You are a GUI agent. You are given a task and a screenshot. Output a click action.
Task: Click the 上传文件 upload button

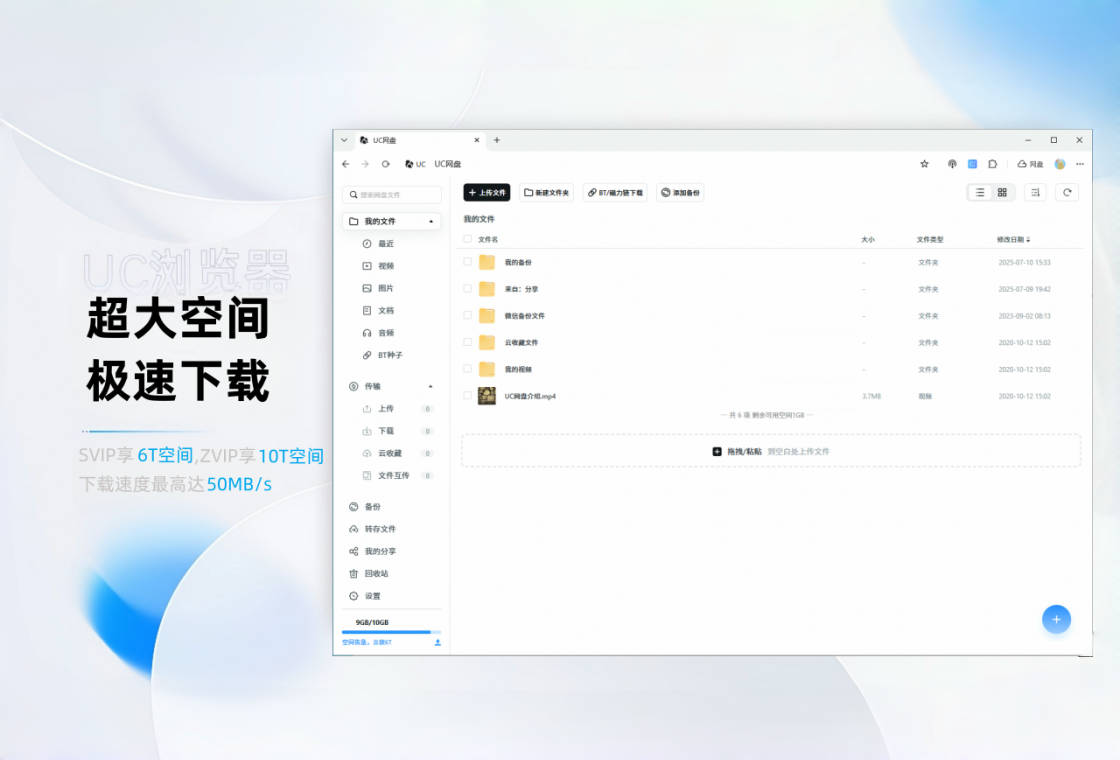click(x=487, y=192)
